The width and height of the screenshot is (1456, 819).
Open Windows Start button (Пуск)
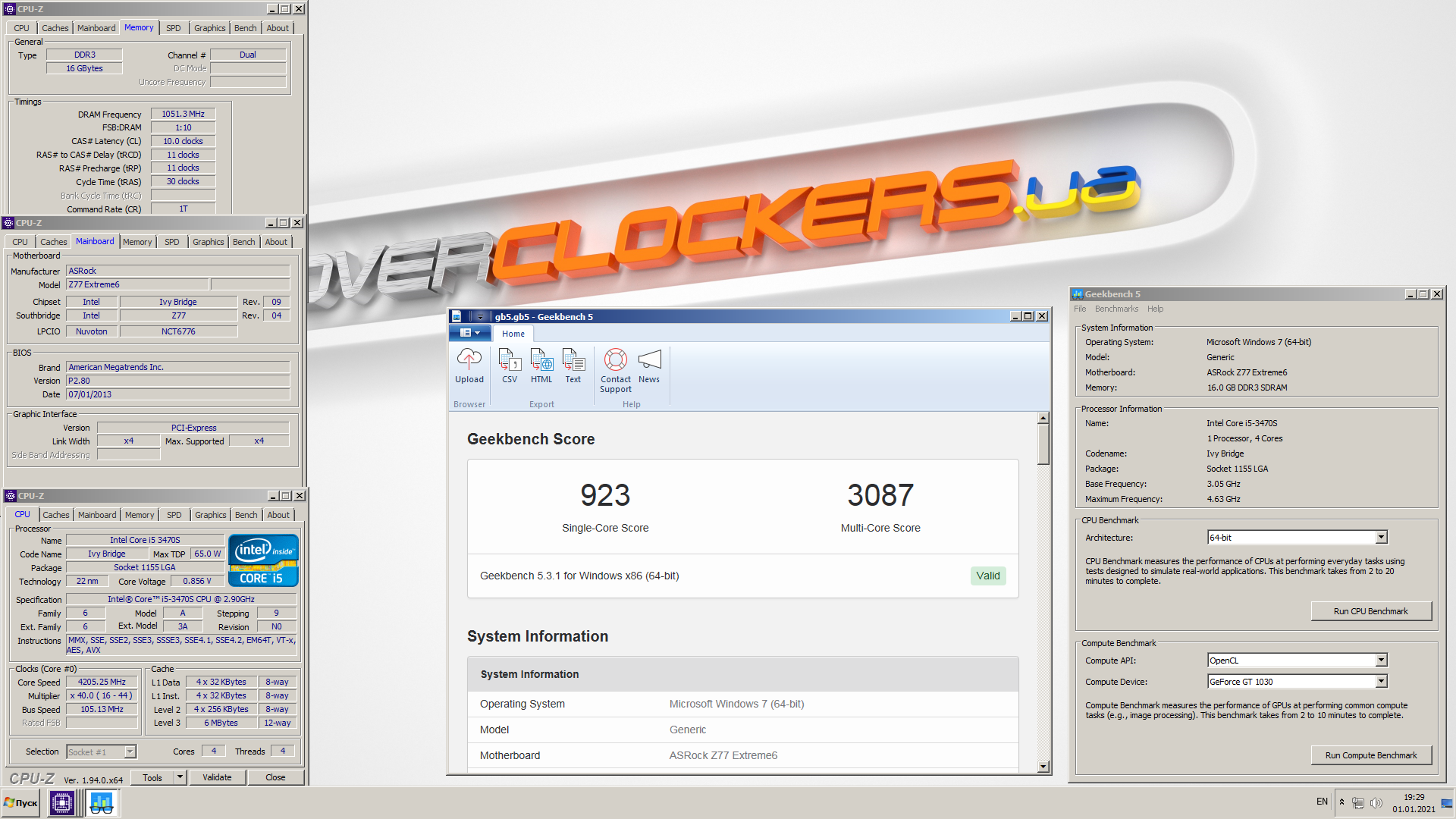[x=21, y=802]
